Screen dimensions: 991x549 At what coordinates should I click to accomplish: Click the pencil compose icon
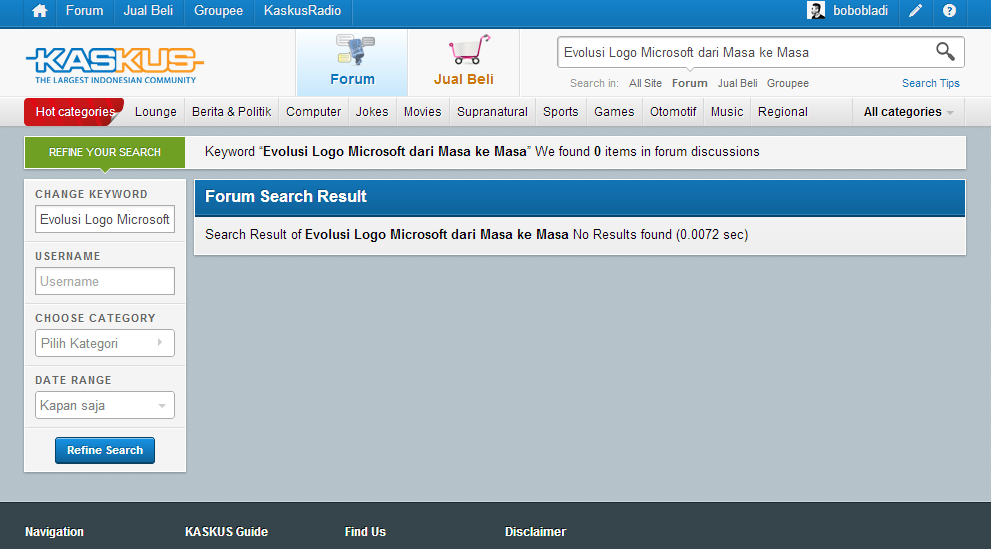915,11
